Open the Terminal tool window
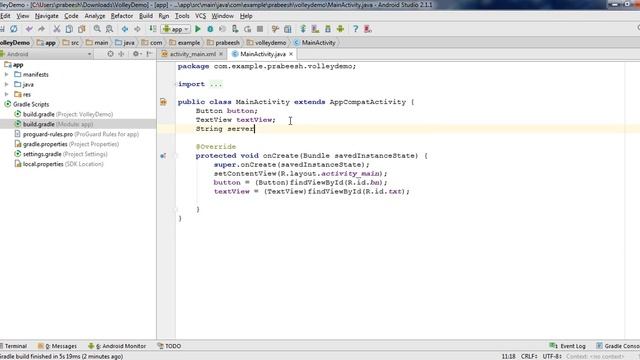Screen dimensions: 640x360 [14, 346]
